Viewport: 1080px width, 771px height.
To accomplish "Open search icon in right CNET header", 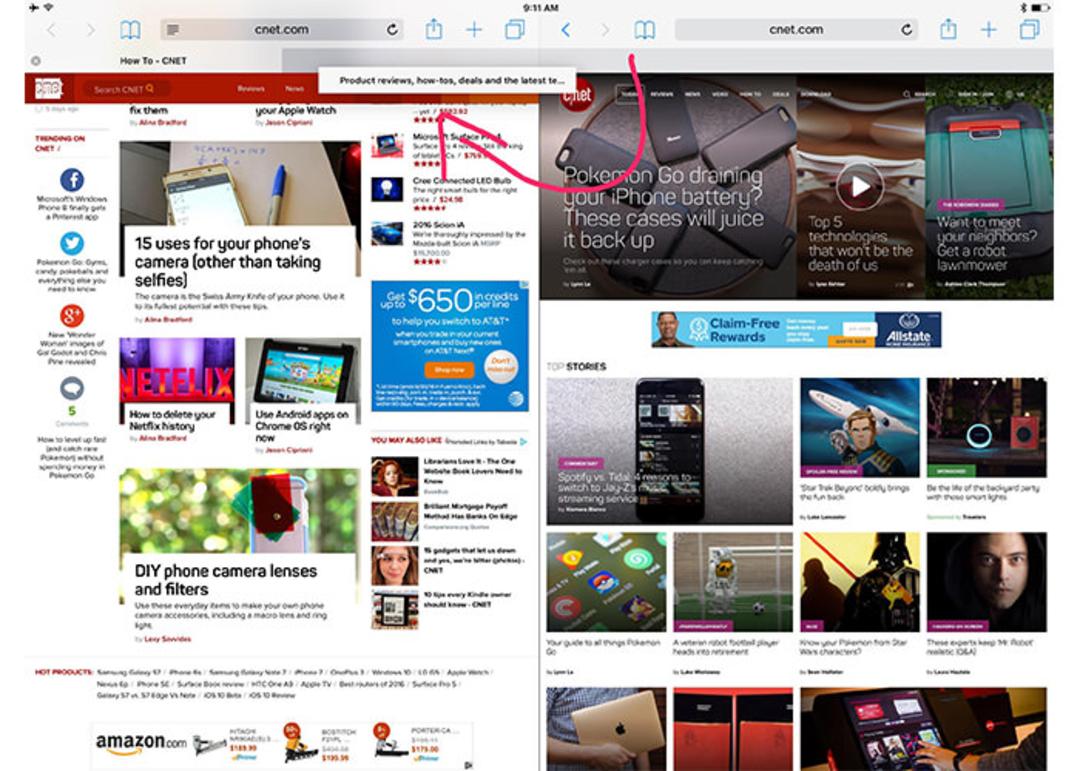I will pos(906,94).
